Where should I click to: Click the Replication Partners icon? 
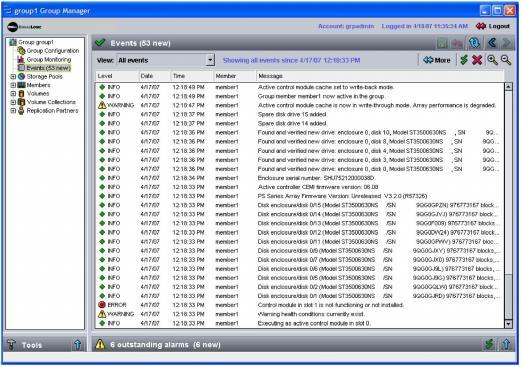pyautogui.click(x=21, y=111)
